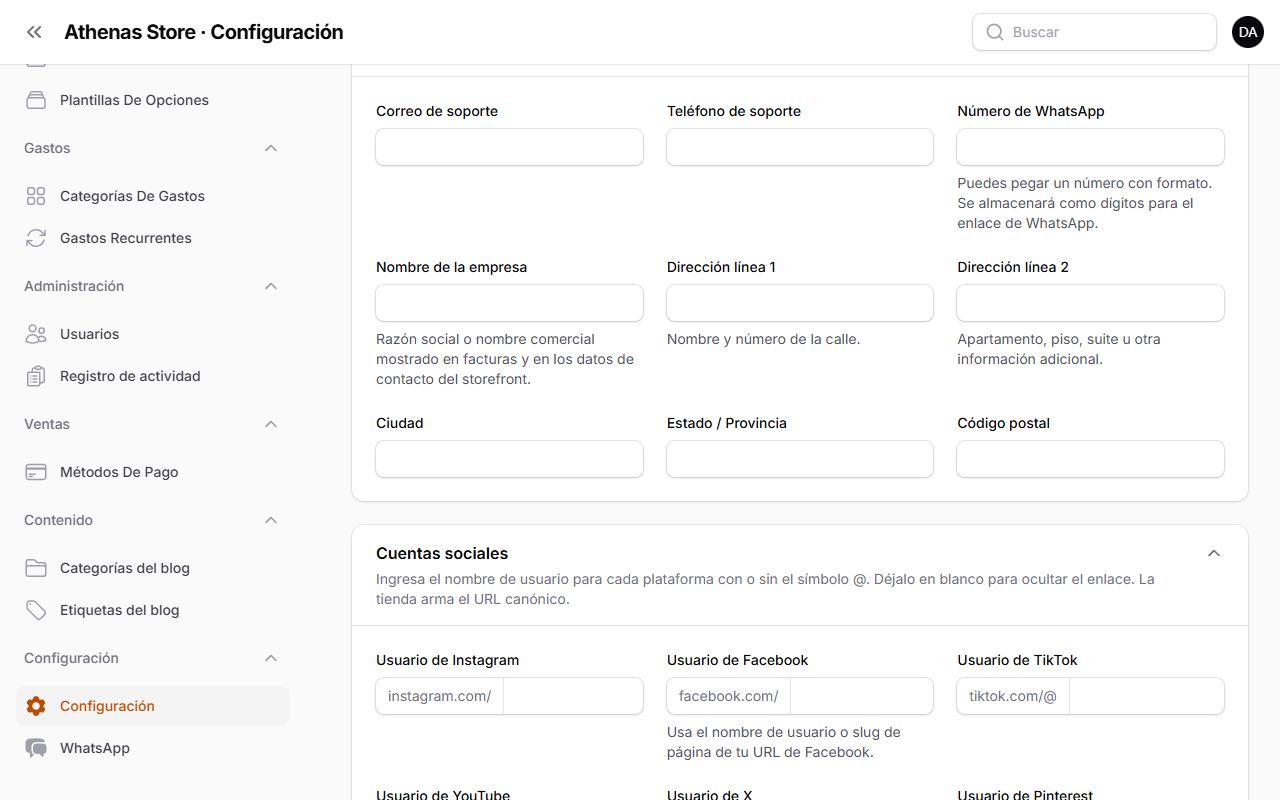Open Etiquetas del blog

pyautogui.click(x=152, y=610)
